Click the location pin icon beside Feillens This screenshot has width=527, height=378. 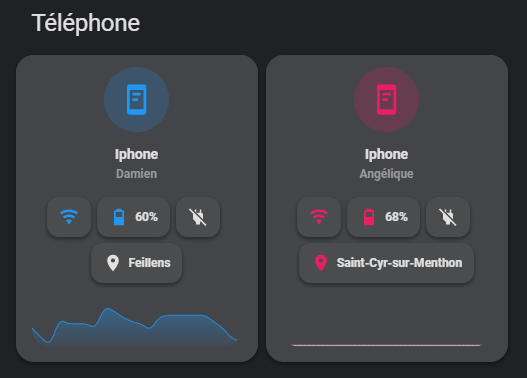(113, 263)
